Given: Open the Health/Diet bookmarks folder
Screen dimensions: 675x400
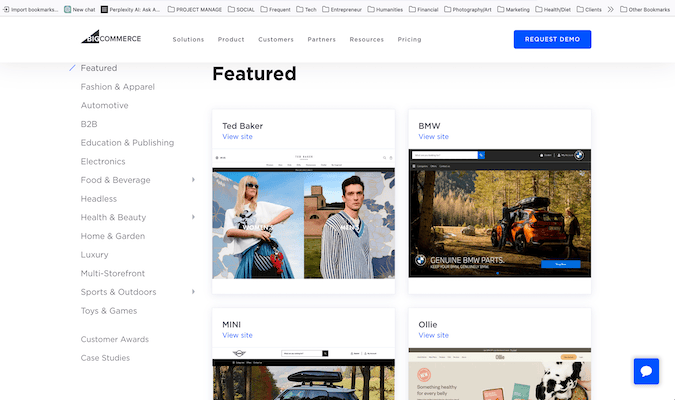Looking at the screenshot, I should 553,9.
